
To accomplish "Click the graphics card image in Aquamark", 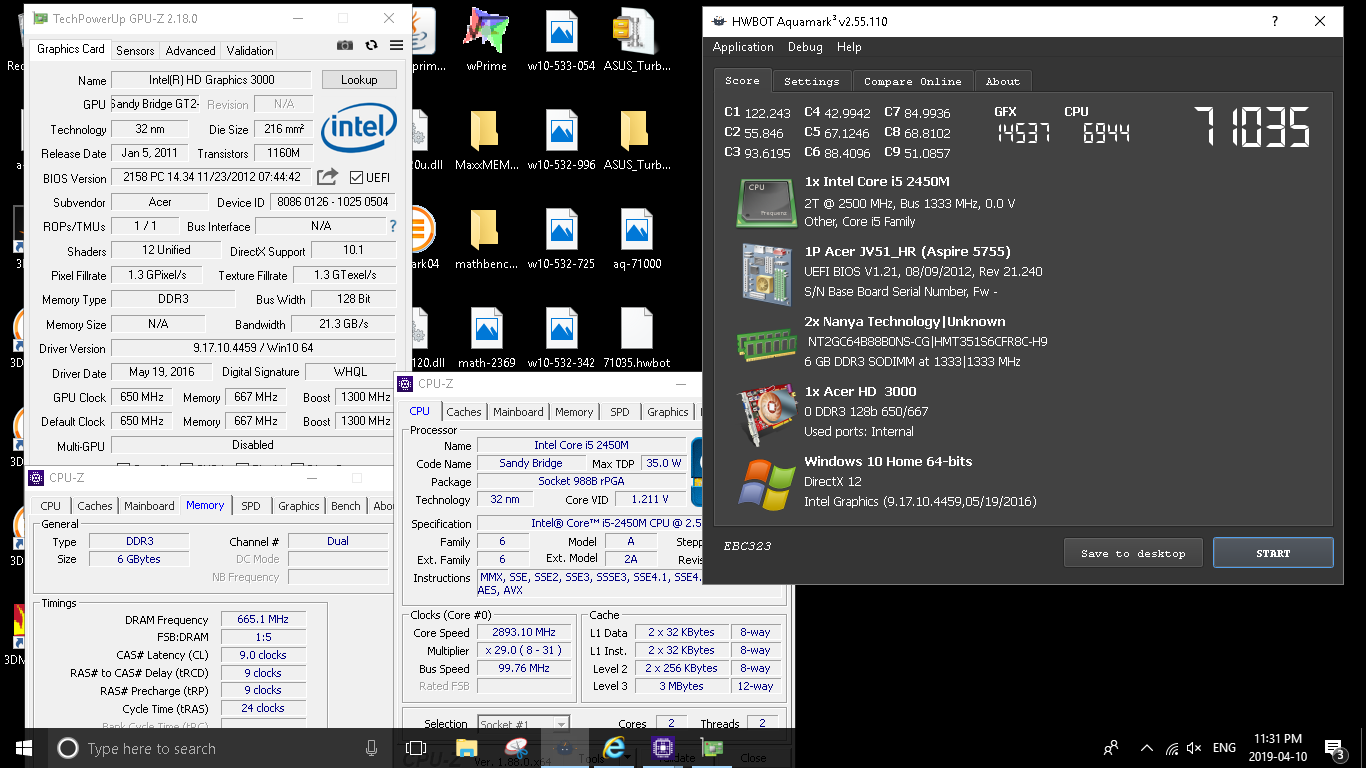I will 767,415.
